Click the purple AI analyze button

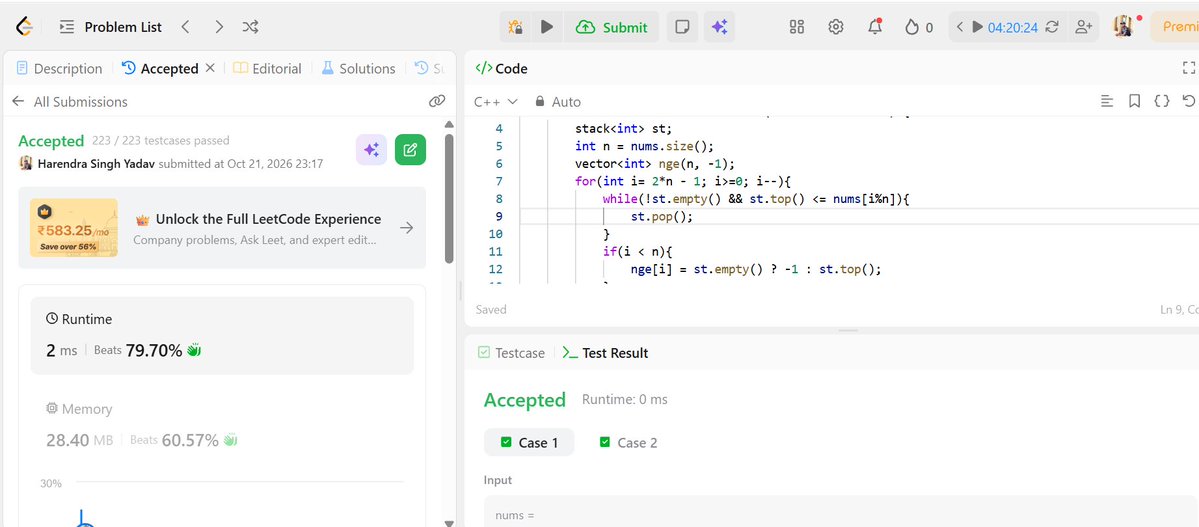(x=372, y=150)
